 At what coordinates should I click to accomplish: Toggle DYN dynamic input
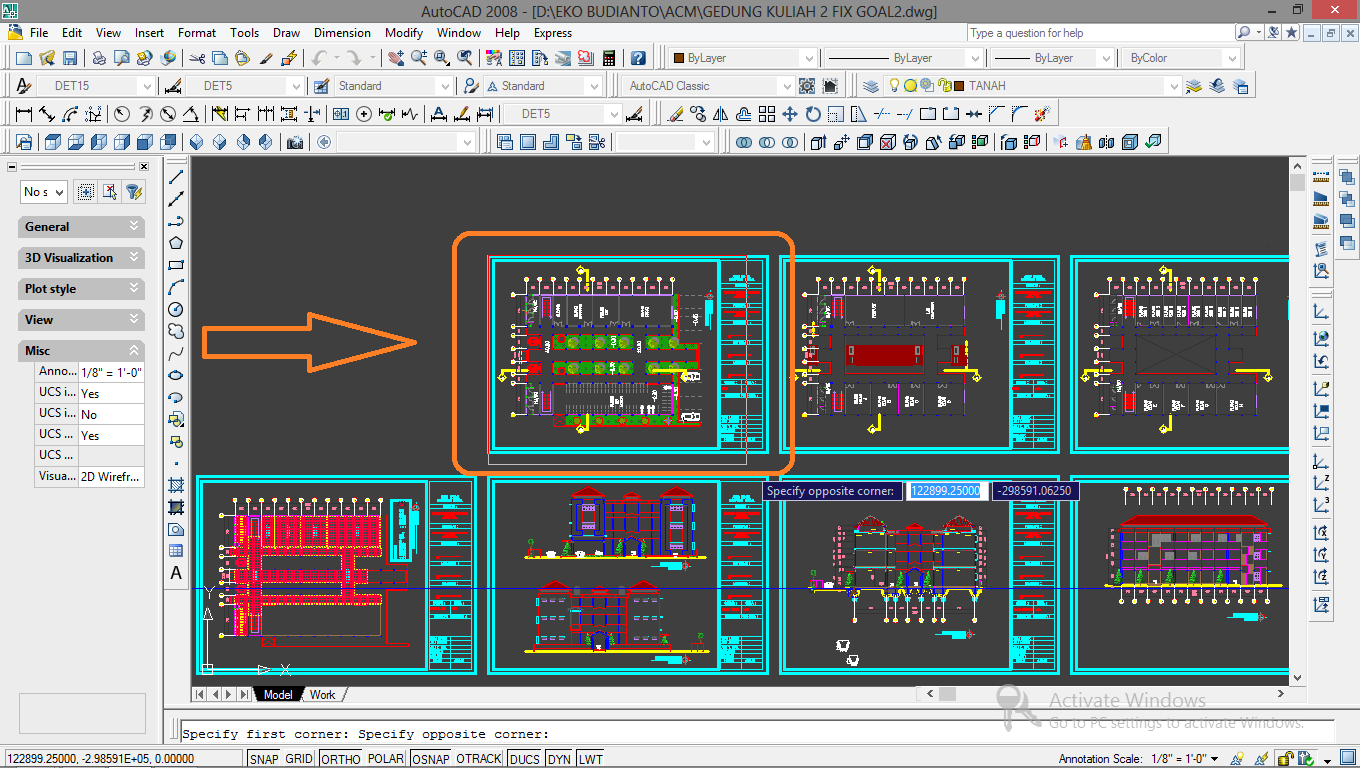coord(559,759)
